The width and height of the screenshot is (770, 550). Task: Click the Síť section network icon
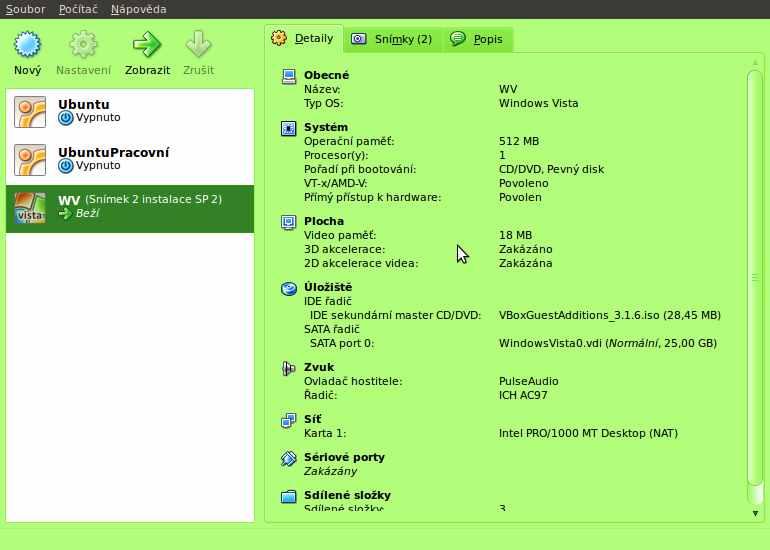click(289, 420)
